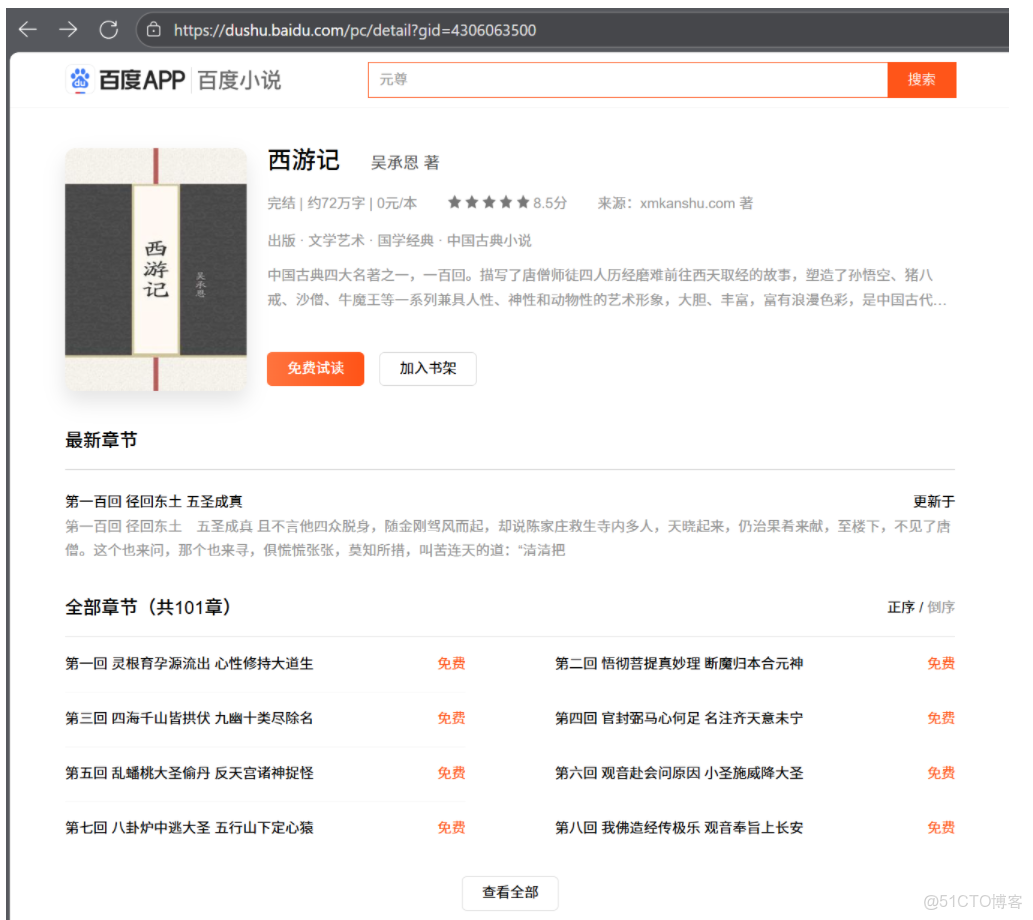
Task: Click the 加入书架 button
Action: (x=428, y=369)
